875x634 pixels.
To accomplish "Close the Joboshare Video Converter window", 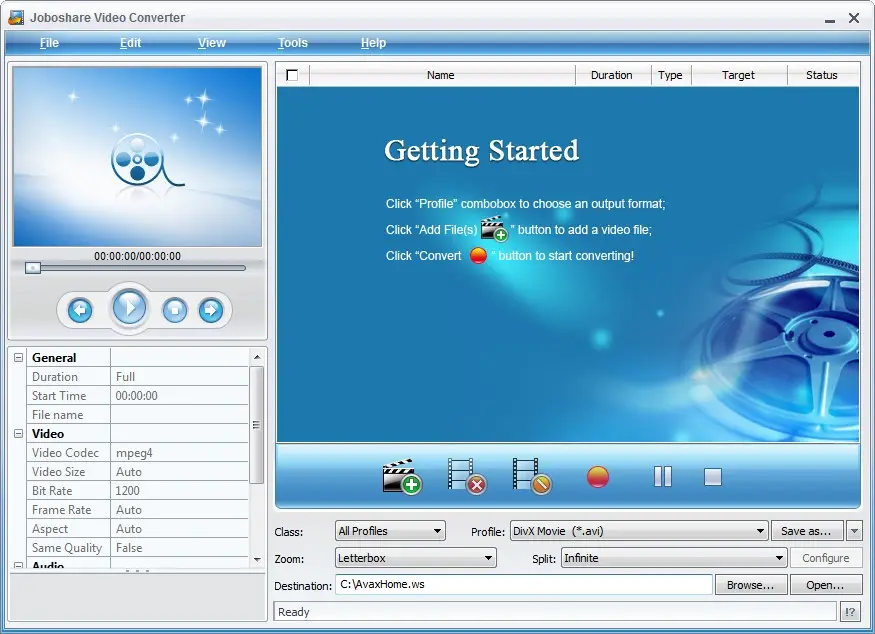I will coord(854,18).
